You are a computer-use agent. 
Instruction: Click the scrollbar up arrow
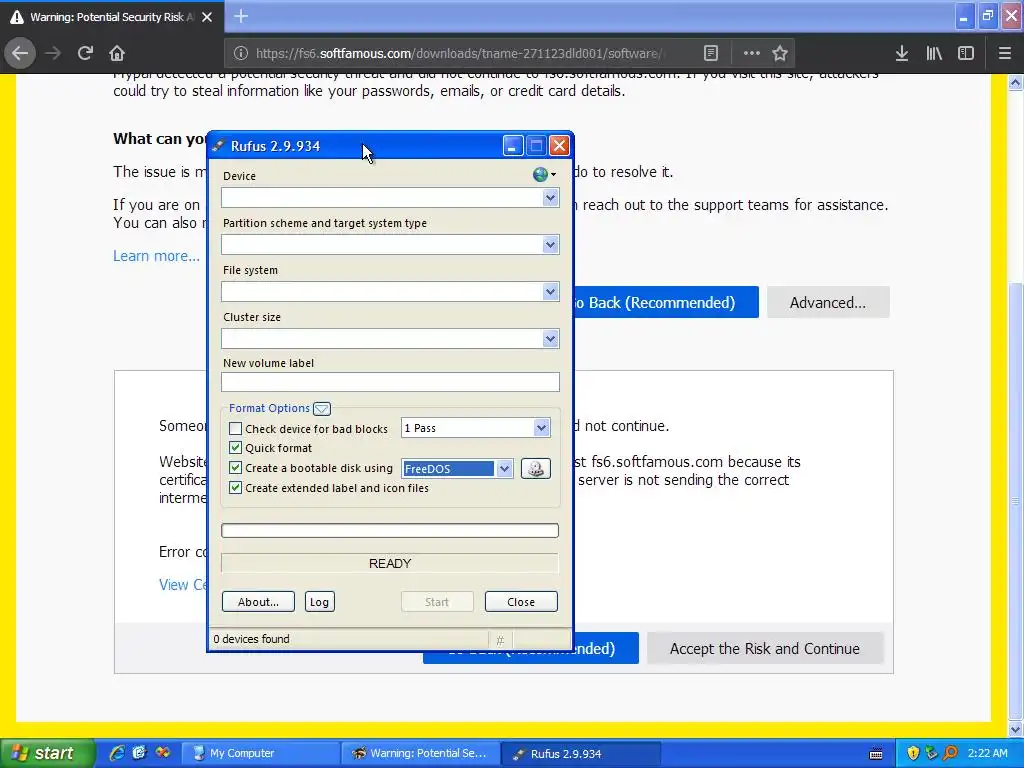tap(1016, 82)
